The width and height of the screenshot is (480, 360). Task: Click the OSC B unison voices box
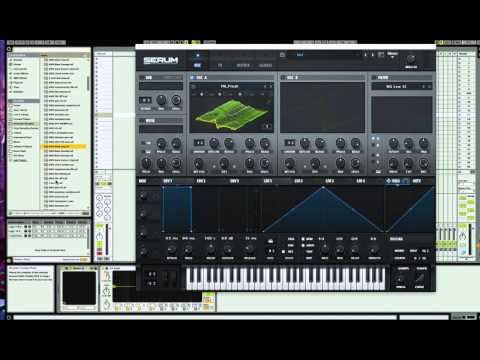289,143
